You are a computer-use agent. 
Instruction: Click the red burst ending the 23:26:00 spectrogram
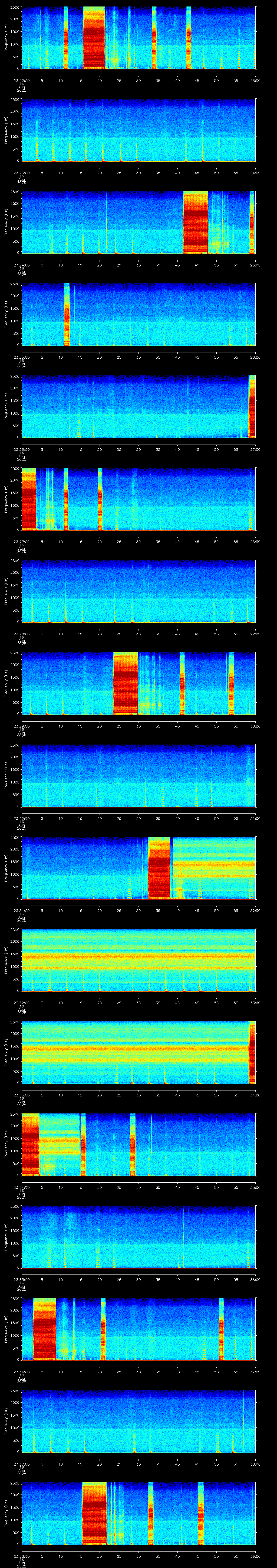click(252, 407)
